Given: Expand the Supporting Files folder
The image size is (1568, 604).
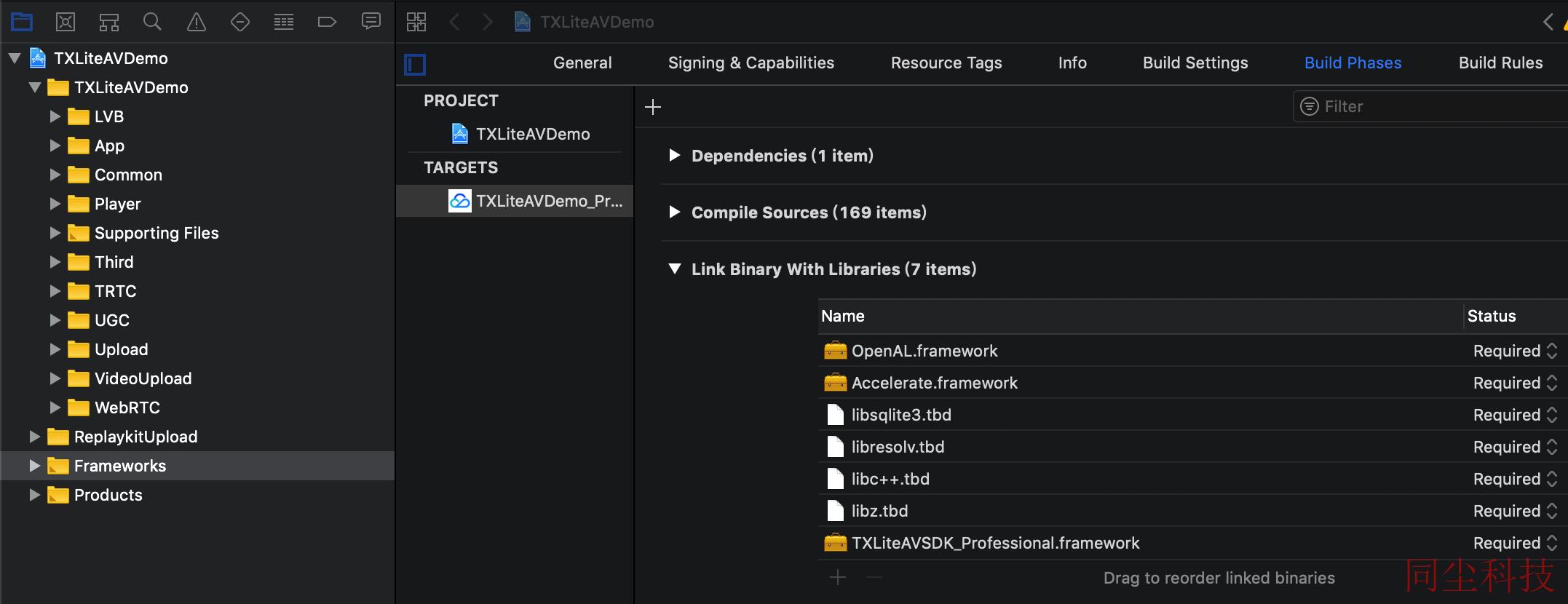Looking at the screenshot, I should [x=55, y=233].
